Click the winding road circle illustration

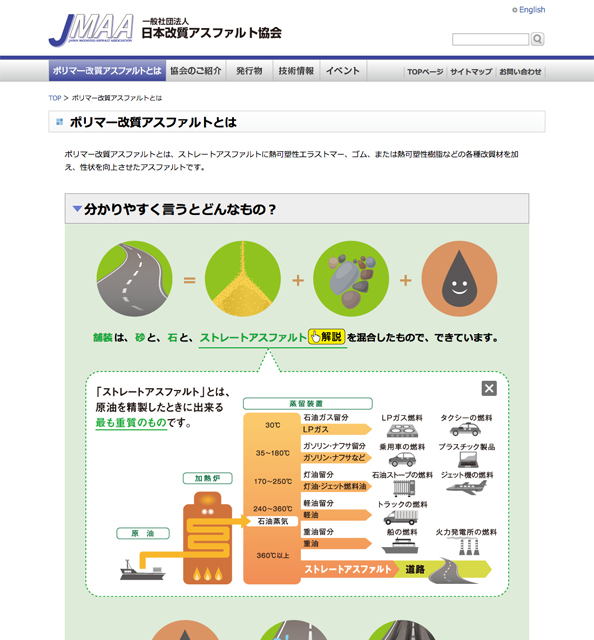(134, 279)
